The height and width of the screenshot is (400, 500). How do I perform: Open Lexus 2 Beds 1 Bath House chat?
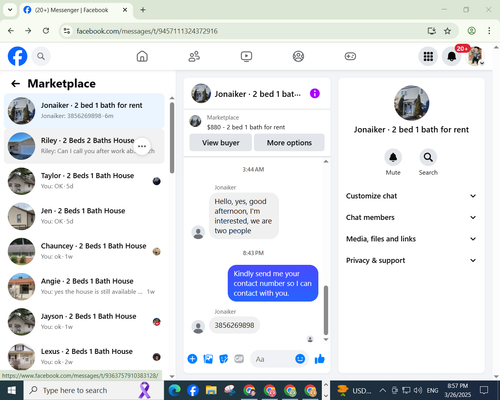[x=84, y=357]
